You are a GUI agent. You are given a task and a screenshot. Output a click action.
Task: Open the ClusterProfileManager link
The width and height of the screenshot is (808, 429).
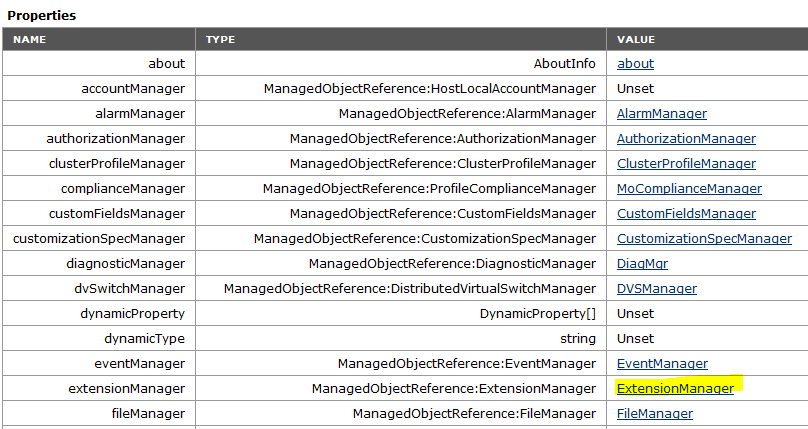pyautogui.click(x=686, y=163)
